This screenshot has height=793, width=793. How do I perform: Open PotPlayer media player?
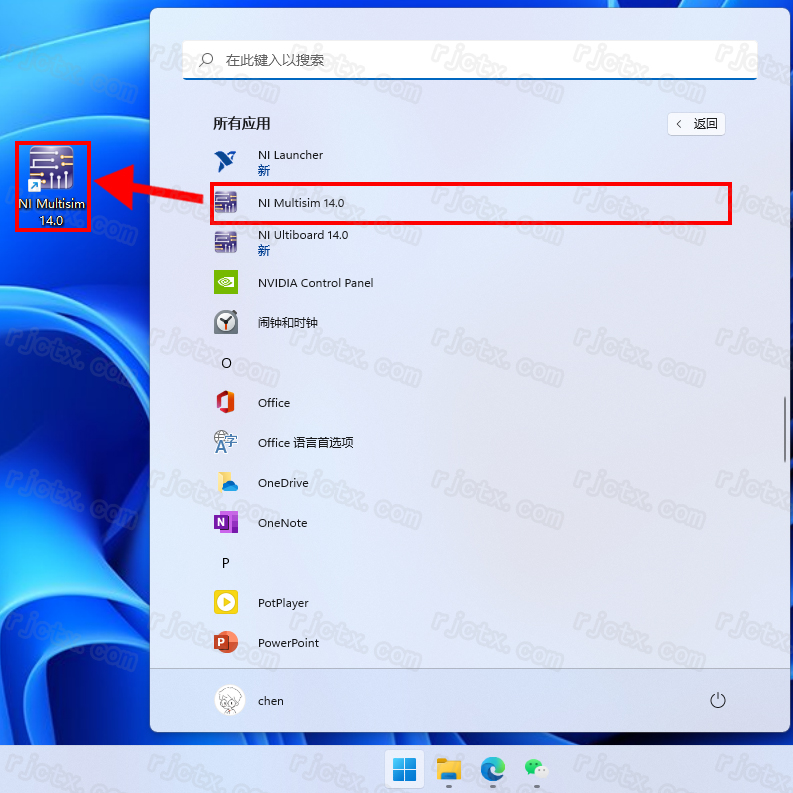click(x=282, y=603)
